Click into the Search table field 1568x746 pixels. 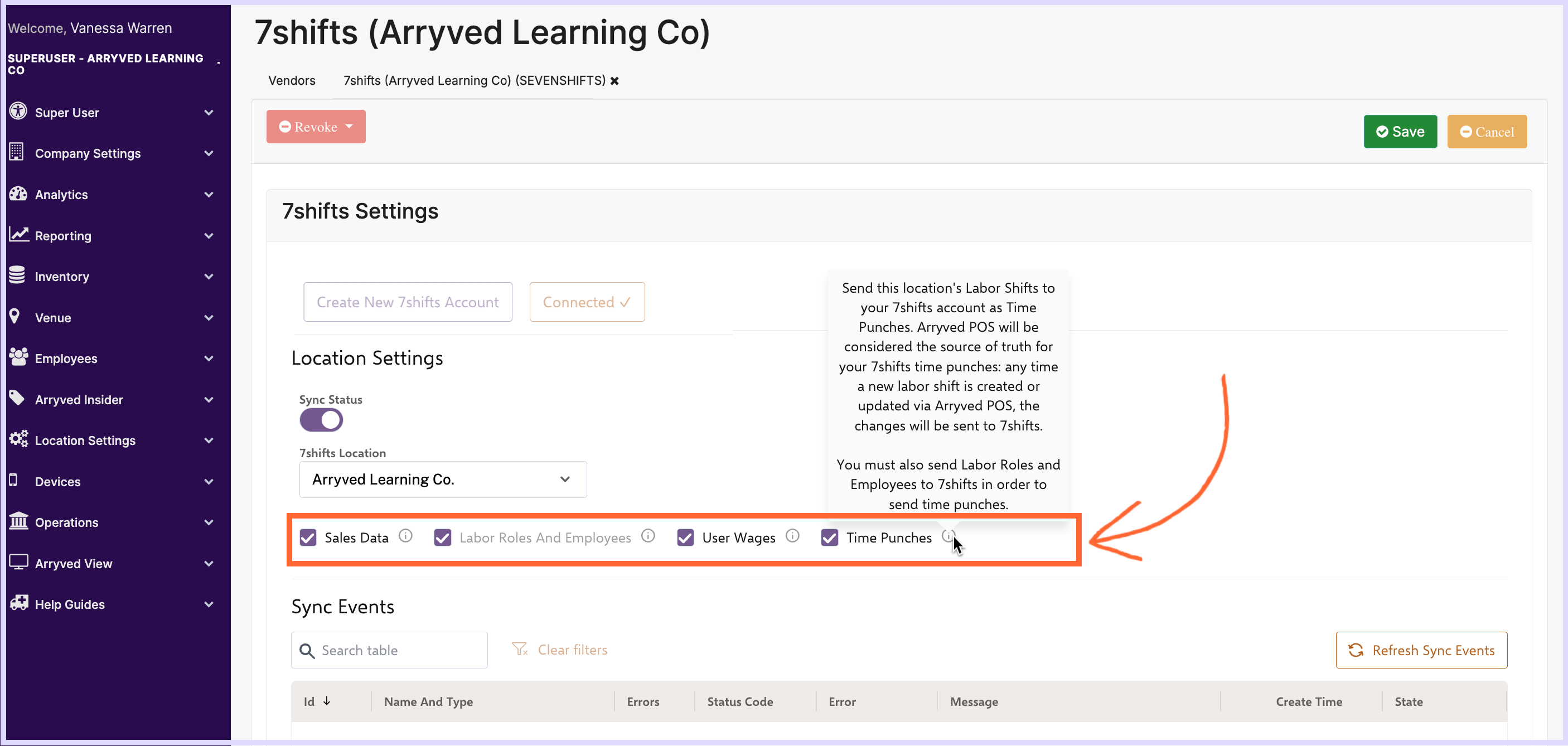(390, 651)
